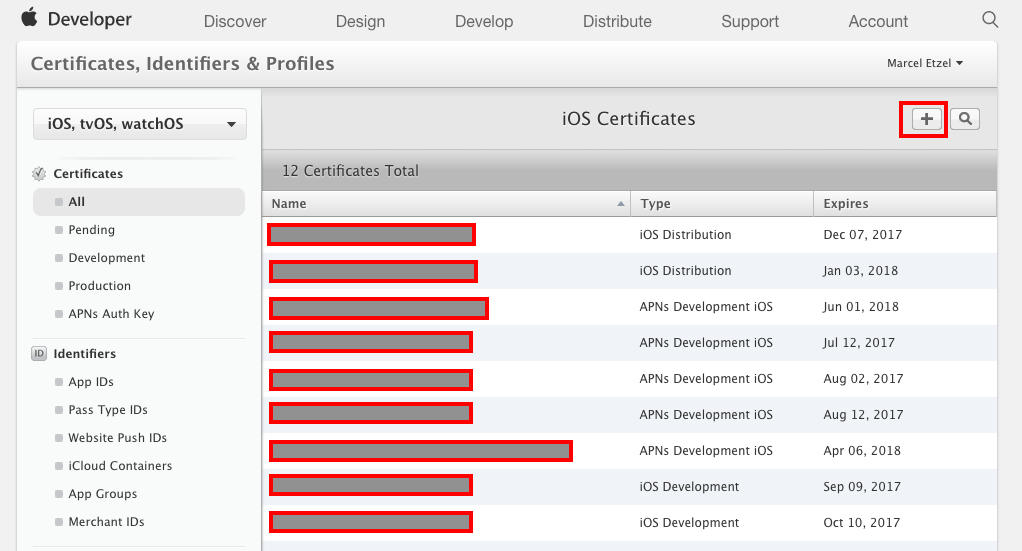Select APNs Development row expiring Apr 06, 2018
The width and height of the screenshot is (1022, 551).
(x=629, y=451)
